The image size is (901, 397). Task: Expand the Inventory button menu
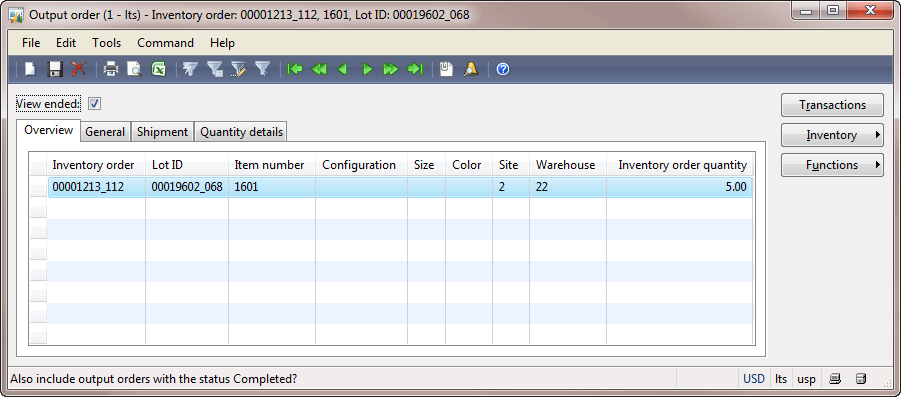point(832,135)
